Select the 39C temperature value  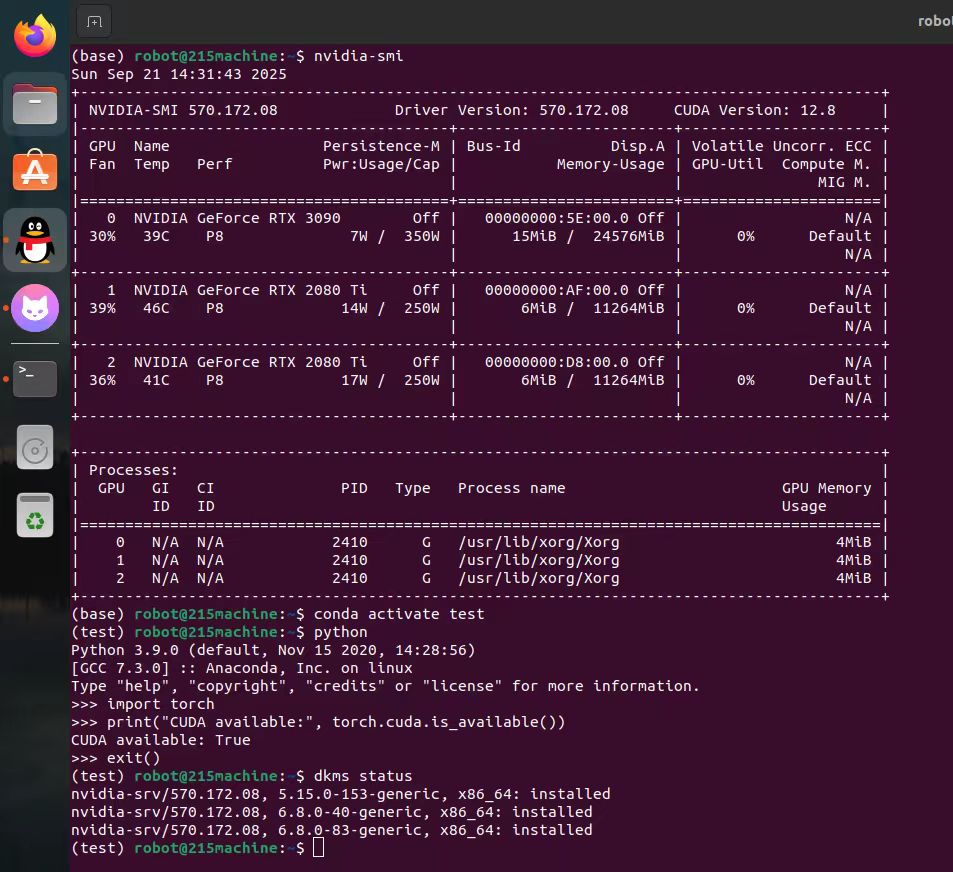tap(156, 236)
